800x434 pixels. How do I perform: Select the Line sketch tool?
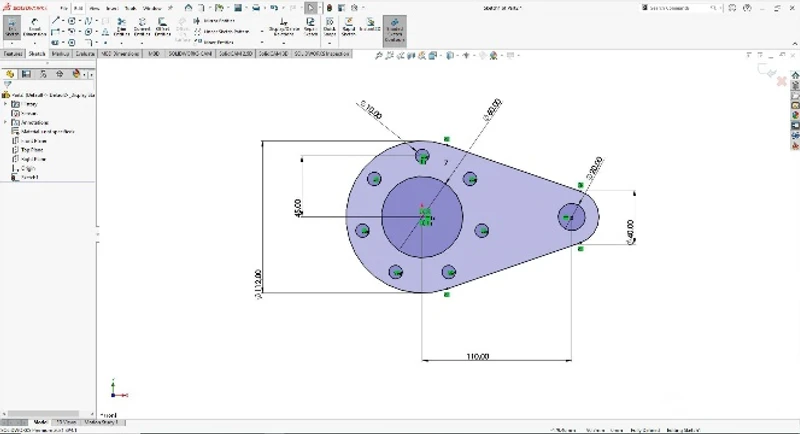point(56,20)
